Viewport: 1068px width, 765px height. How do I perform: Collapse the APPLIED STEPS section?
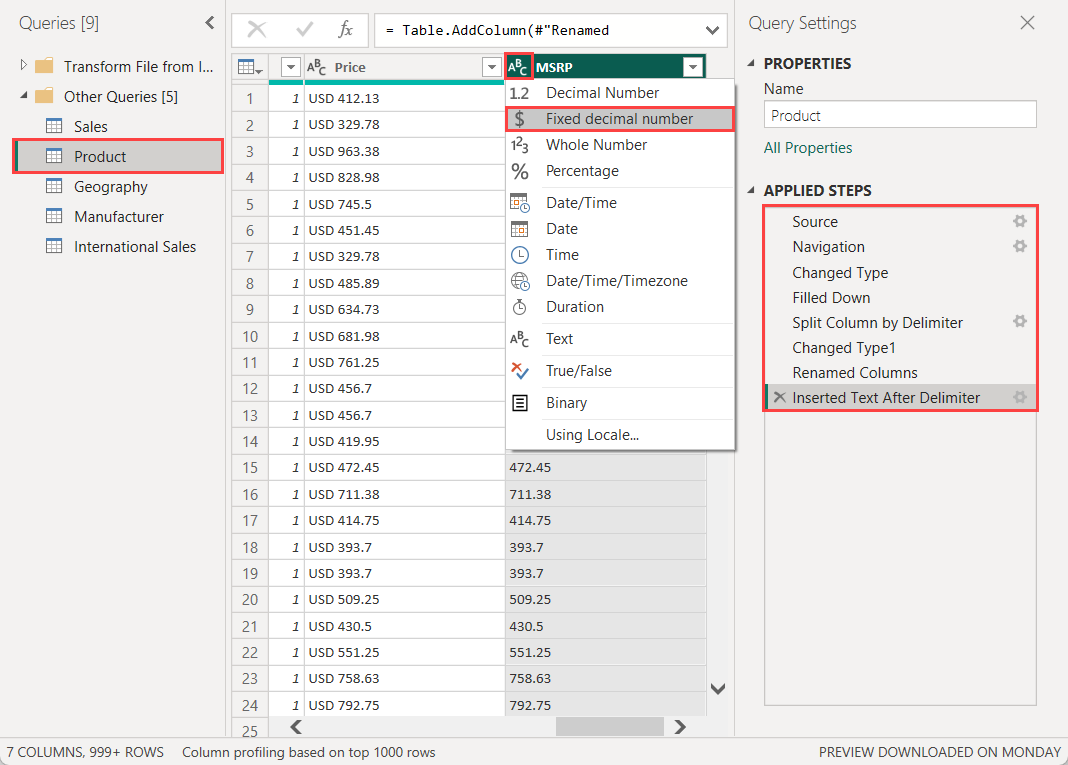pyautogui.click(x=751, y=190)
